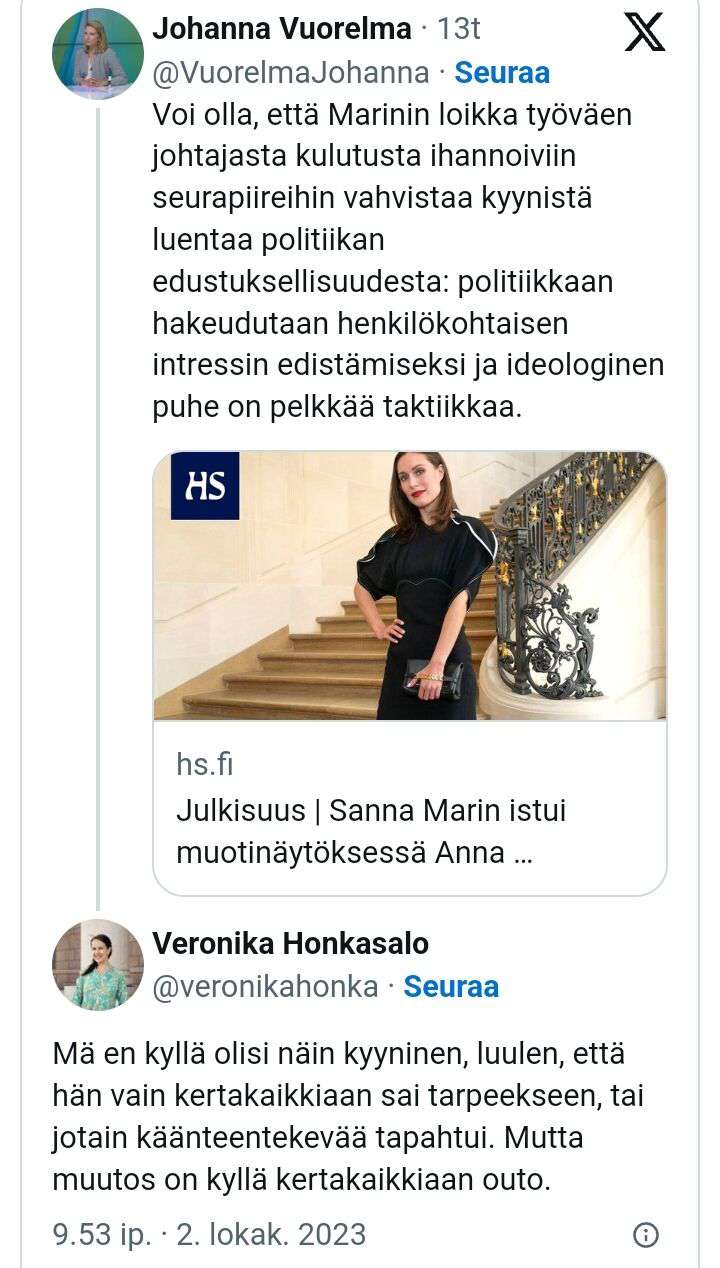Open the Sanna Marin article image
The image size is (720, 1268).
(x=409, y=586)
